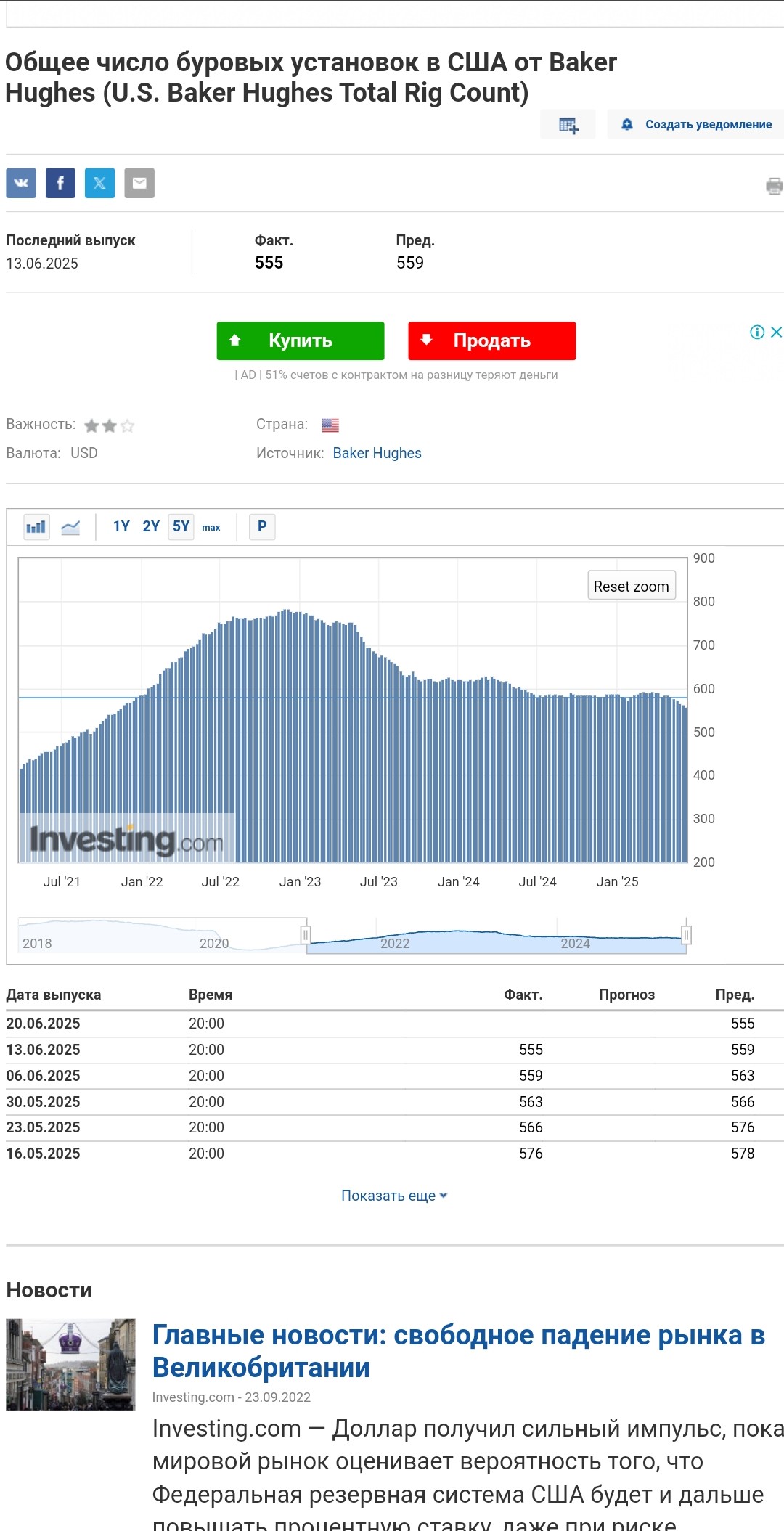Select the 2Y chart range
This screenshot has height=1531, width=784.
coord(151,526)
